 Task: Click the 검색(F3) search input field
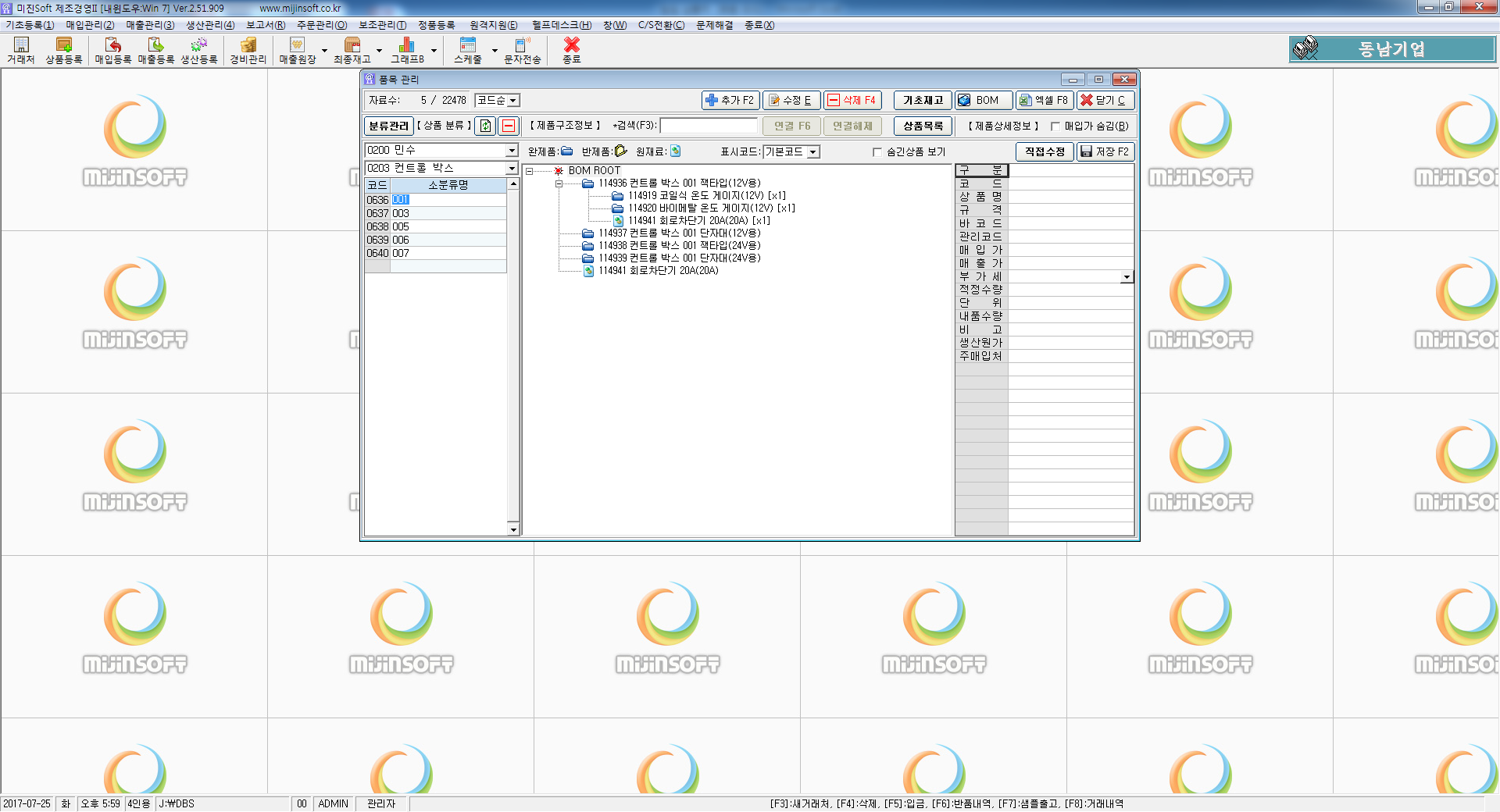(709, 126)
